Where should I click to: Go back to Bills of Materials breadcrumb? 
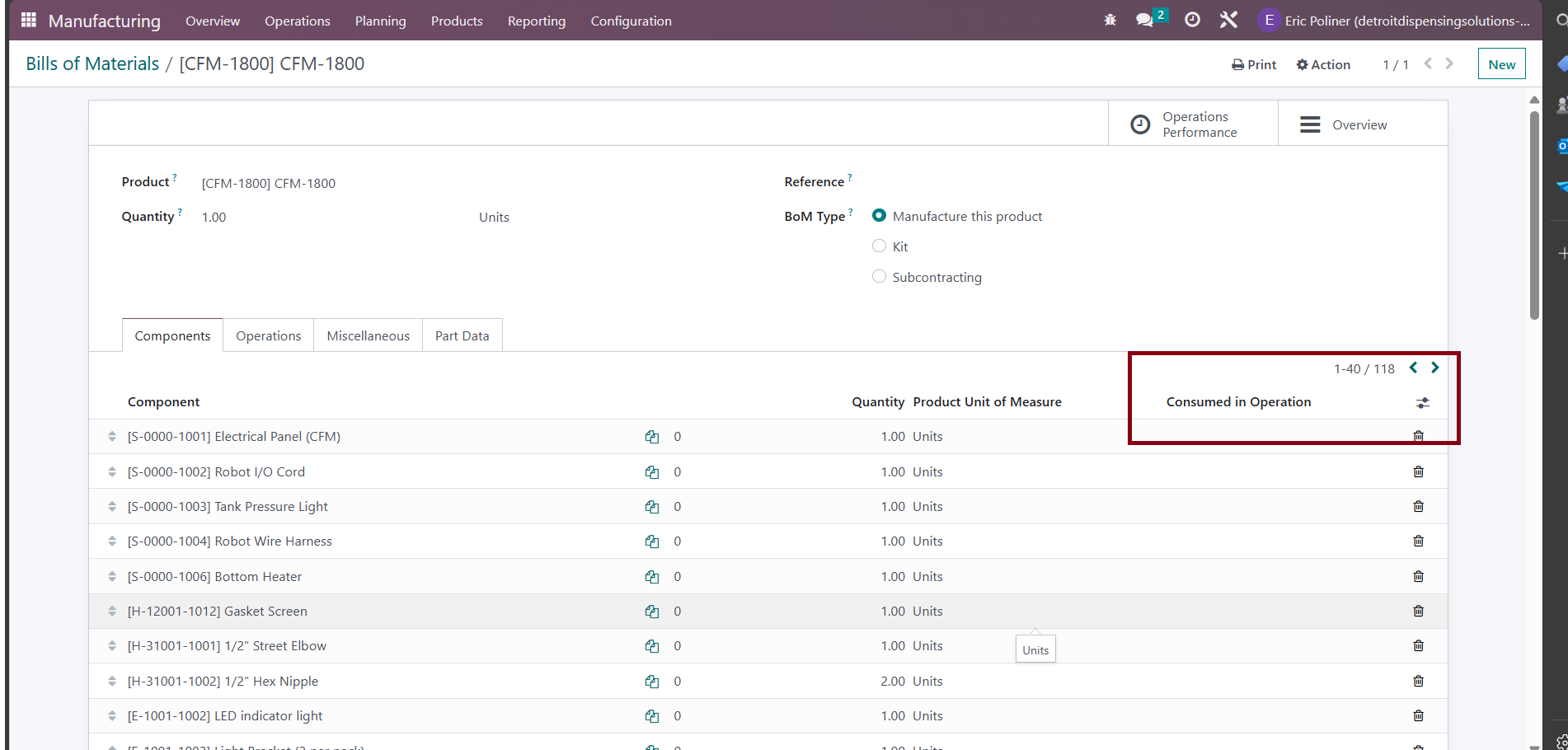pyautogui.click(x=92, y=63)
